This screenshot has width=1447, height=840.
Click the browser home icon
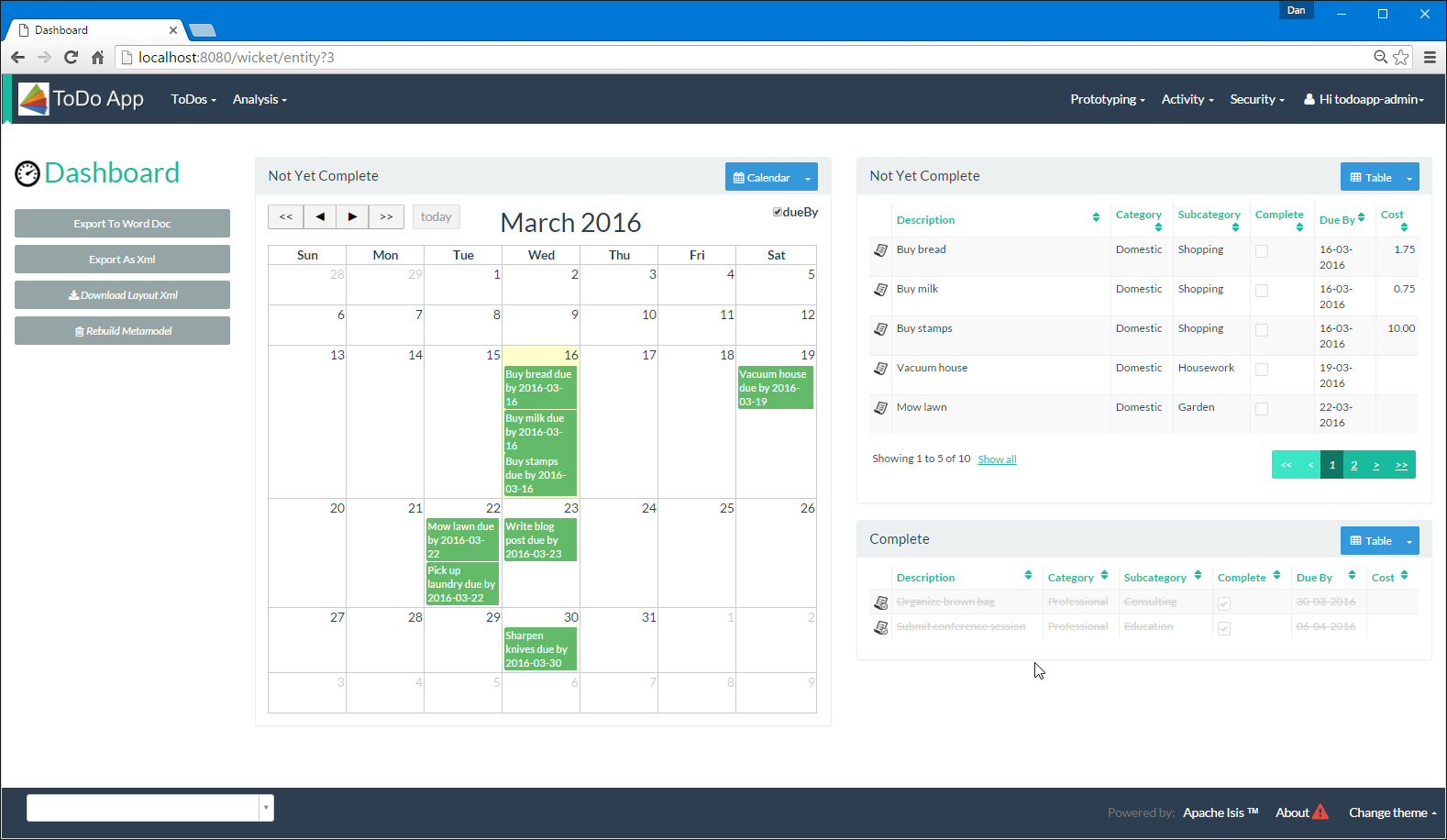(97, 57)
